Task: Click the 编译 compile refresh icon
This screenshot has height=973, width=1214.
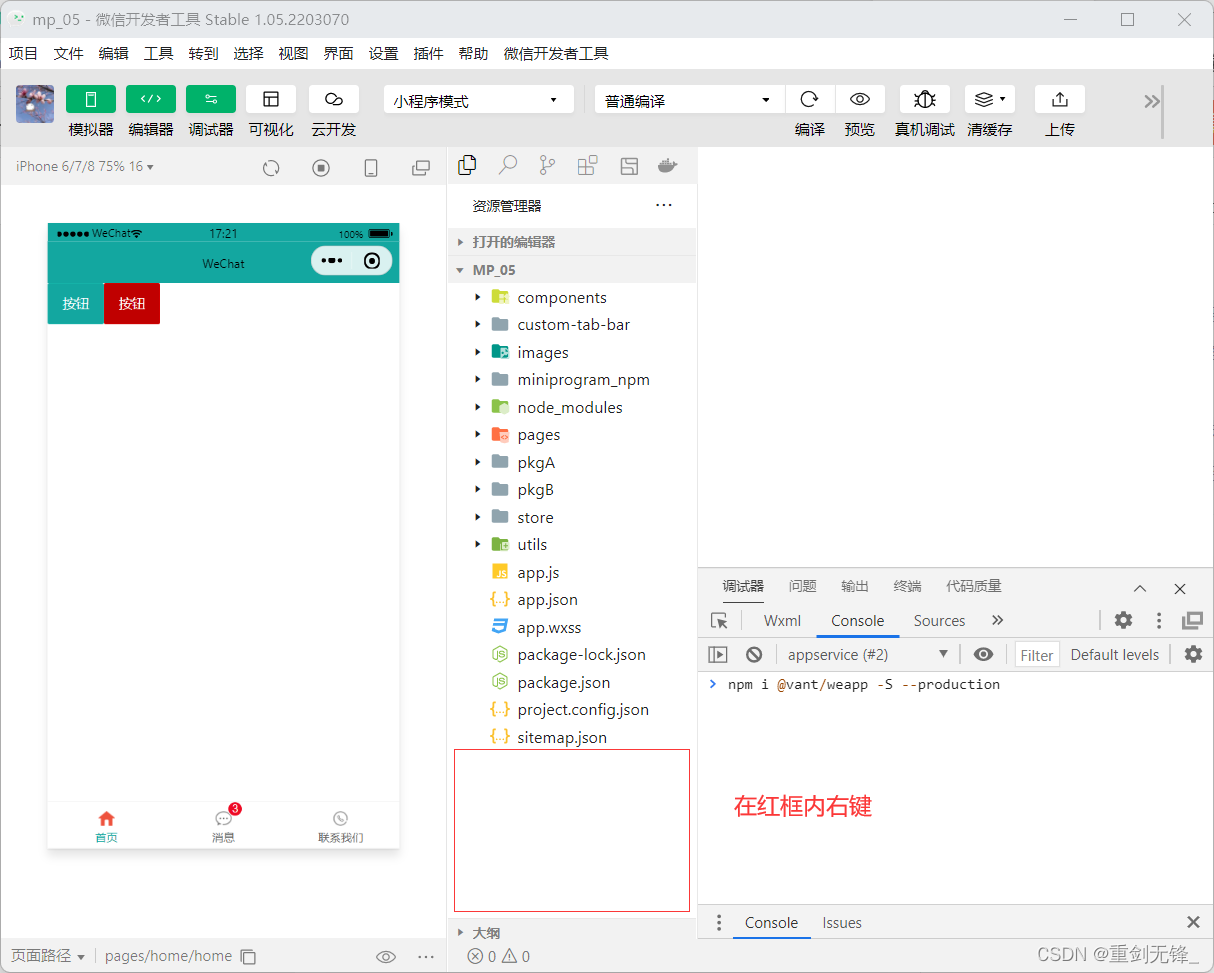Action: [810, 99]
